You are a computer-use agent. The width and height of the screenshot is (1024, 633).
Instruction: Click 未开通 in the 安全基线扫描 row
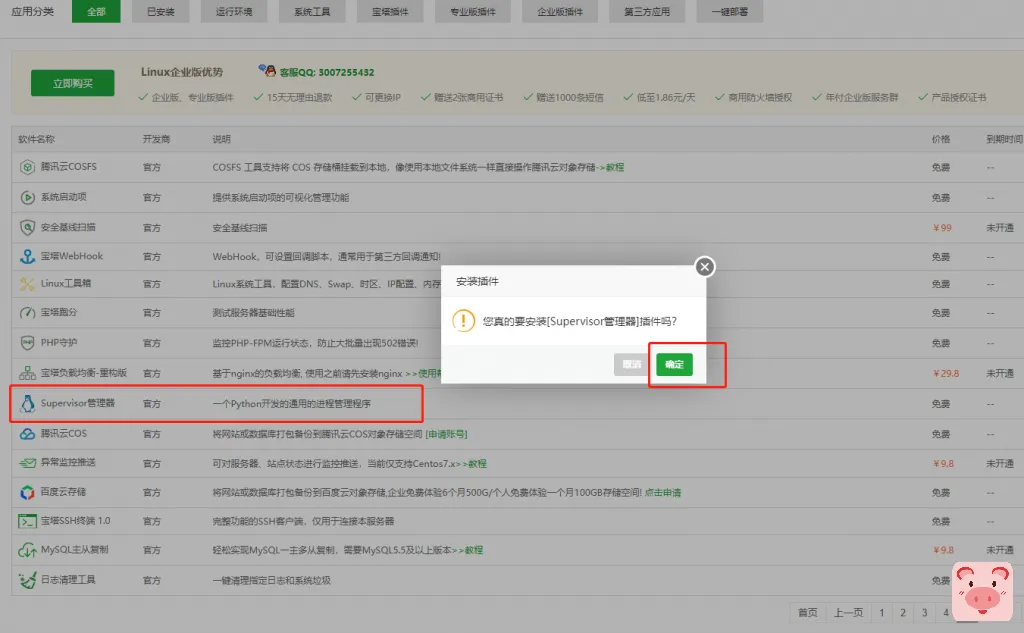[x=1000, y=227]
